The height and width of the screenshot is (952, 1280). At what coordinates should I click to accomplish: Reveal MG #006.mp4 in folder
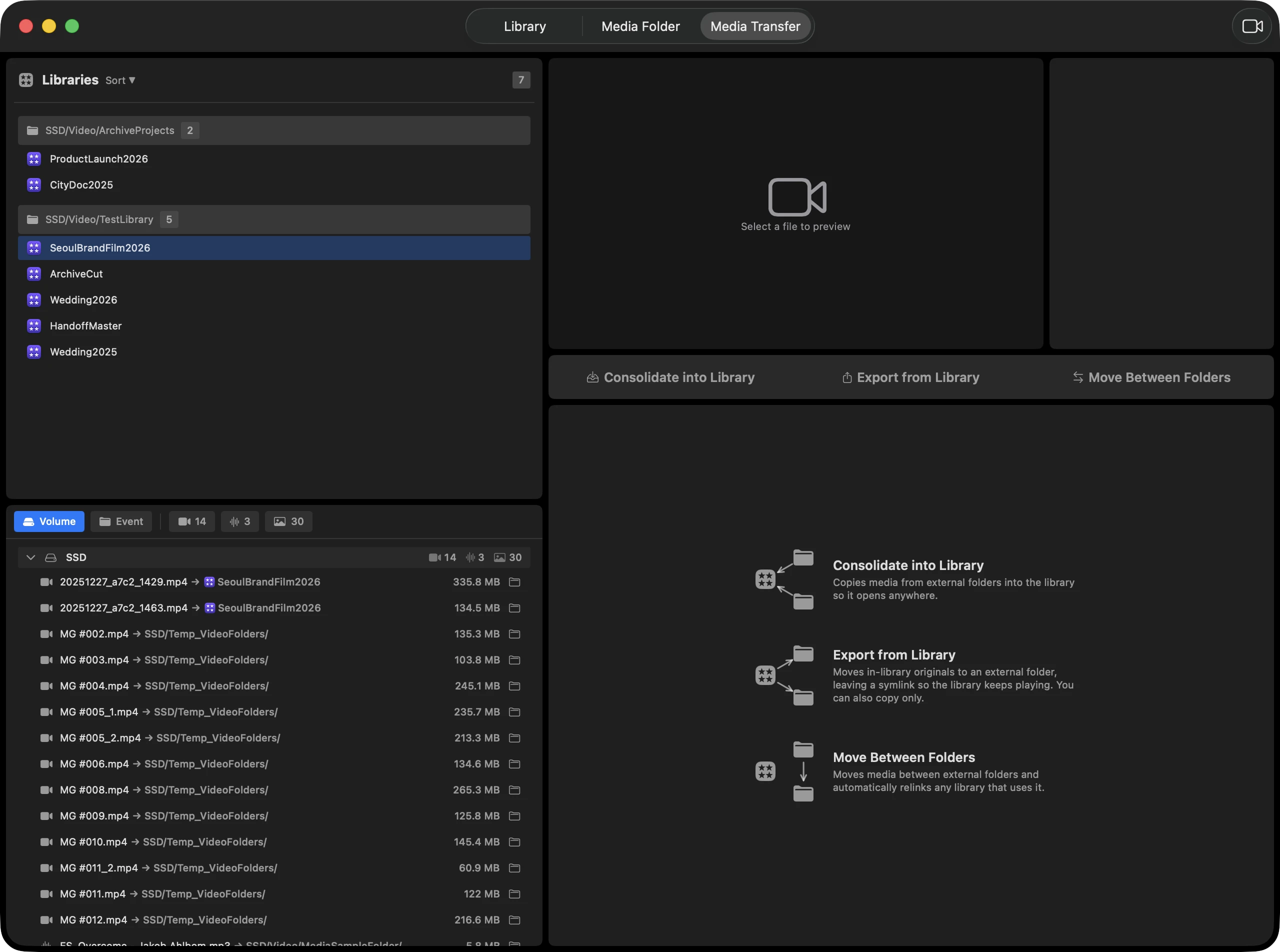[514, 764]
